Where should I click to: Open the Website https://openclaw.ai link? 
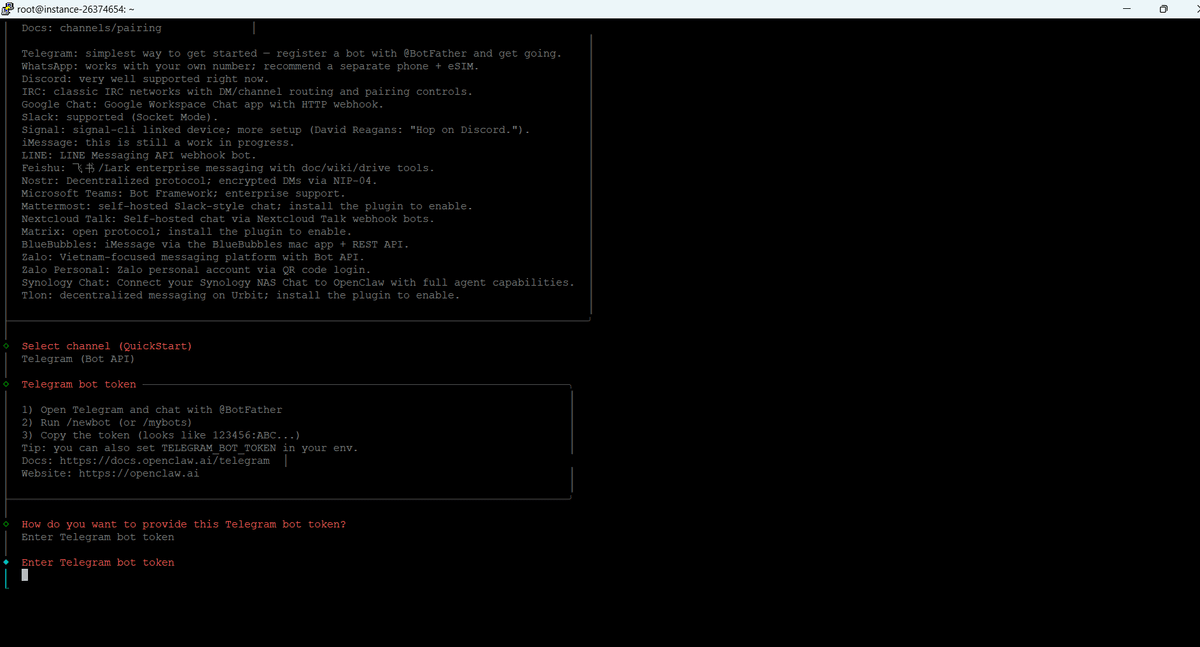pos(138,474)
